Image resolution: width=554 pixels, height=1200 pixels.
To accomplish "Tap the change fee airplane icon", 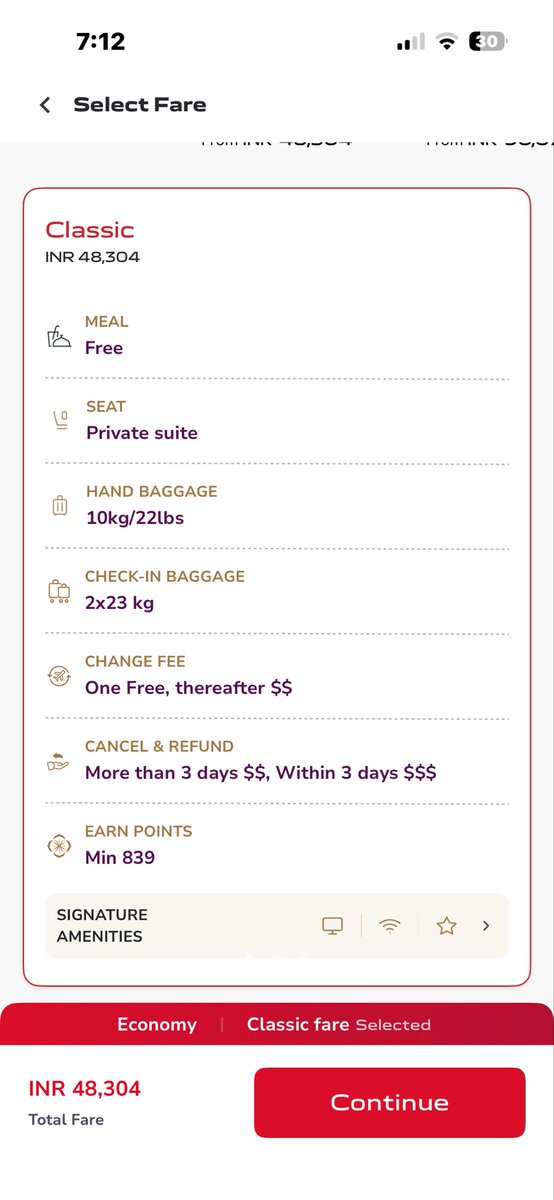I will tap(59, 677).
